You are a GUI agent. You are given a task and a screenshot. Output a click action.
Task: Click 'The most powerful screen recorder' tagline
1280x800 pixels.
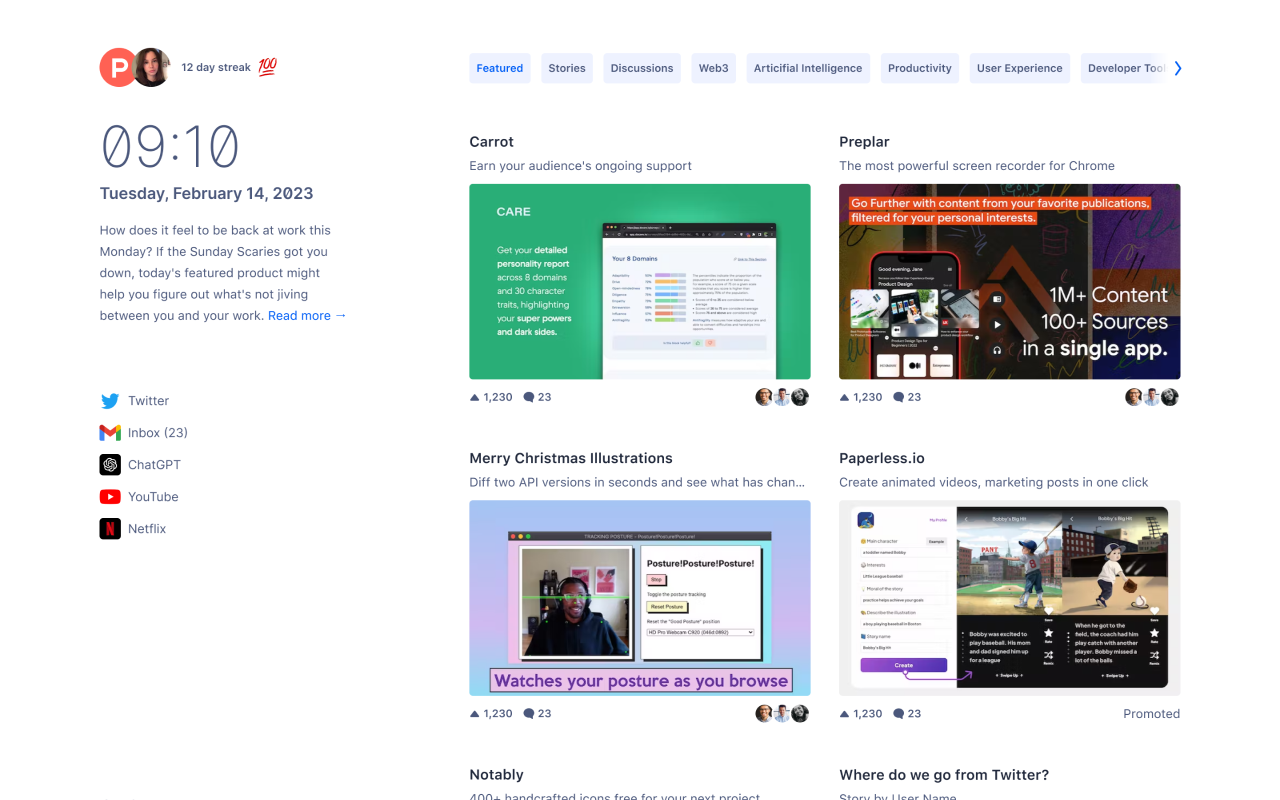[977, 166]
